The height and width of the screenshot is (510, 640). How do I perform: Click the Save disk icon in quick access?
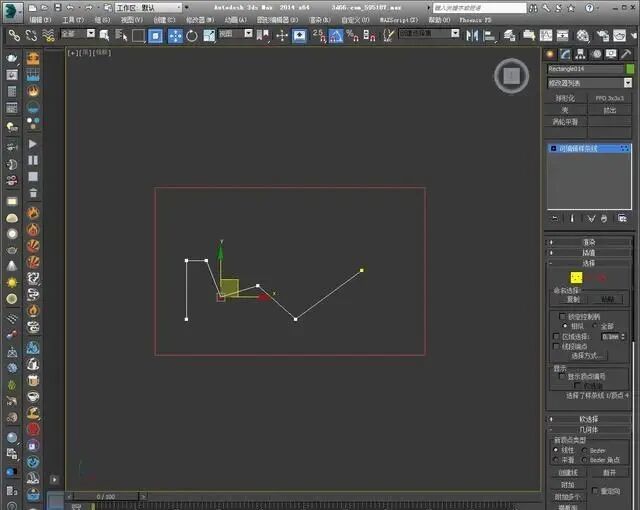point(58,7)
